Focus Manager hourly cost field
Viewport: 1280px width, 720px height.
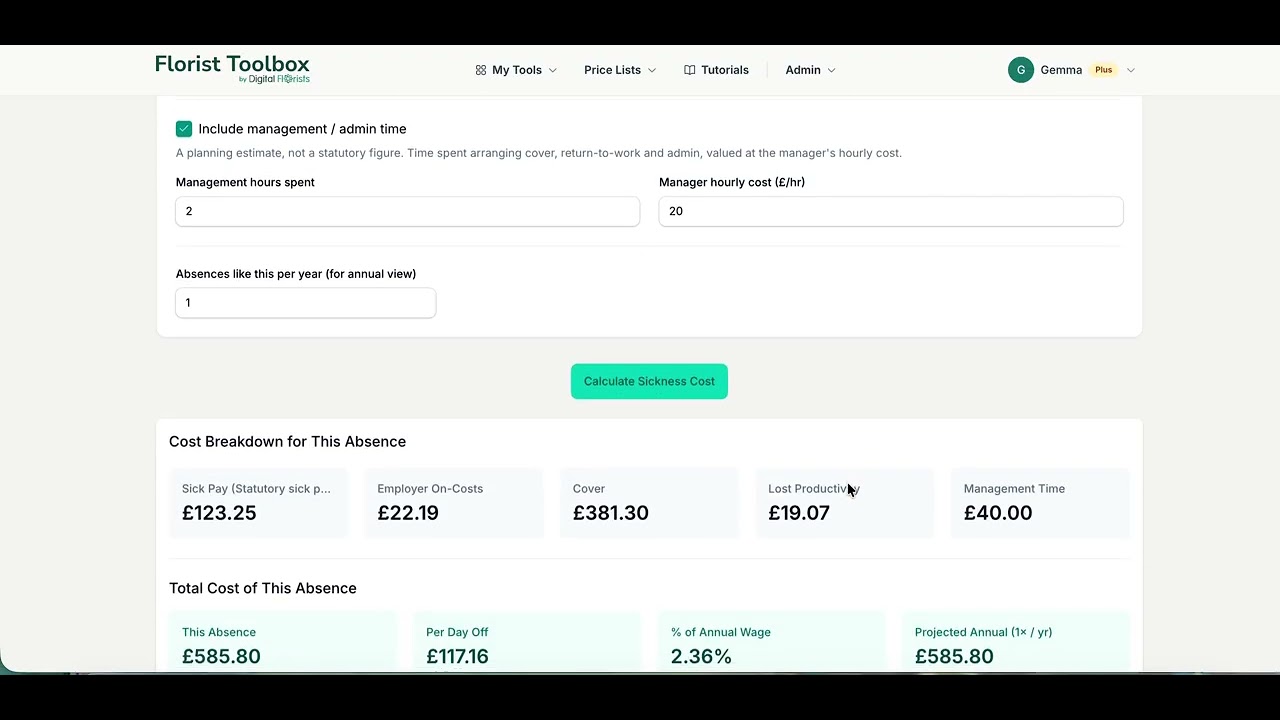point(891,211)
